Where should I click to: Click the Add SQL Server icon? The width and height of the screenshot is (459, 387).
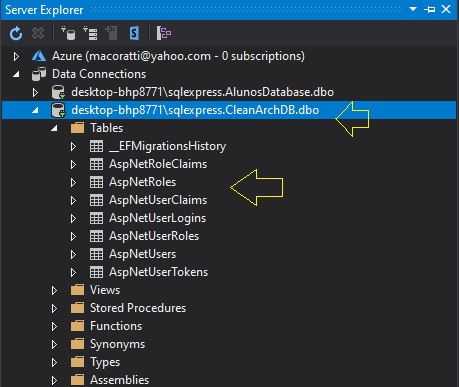[112, 33]
